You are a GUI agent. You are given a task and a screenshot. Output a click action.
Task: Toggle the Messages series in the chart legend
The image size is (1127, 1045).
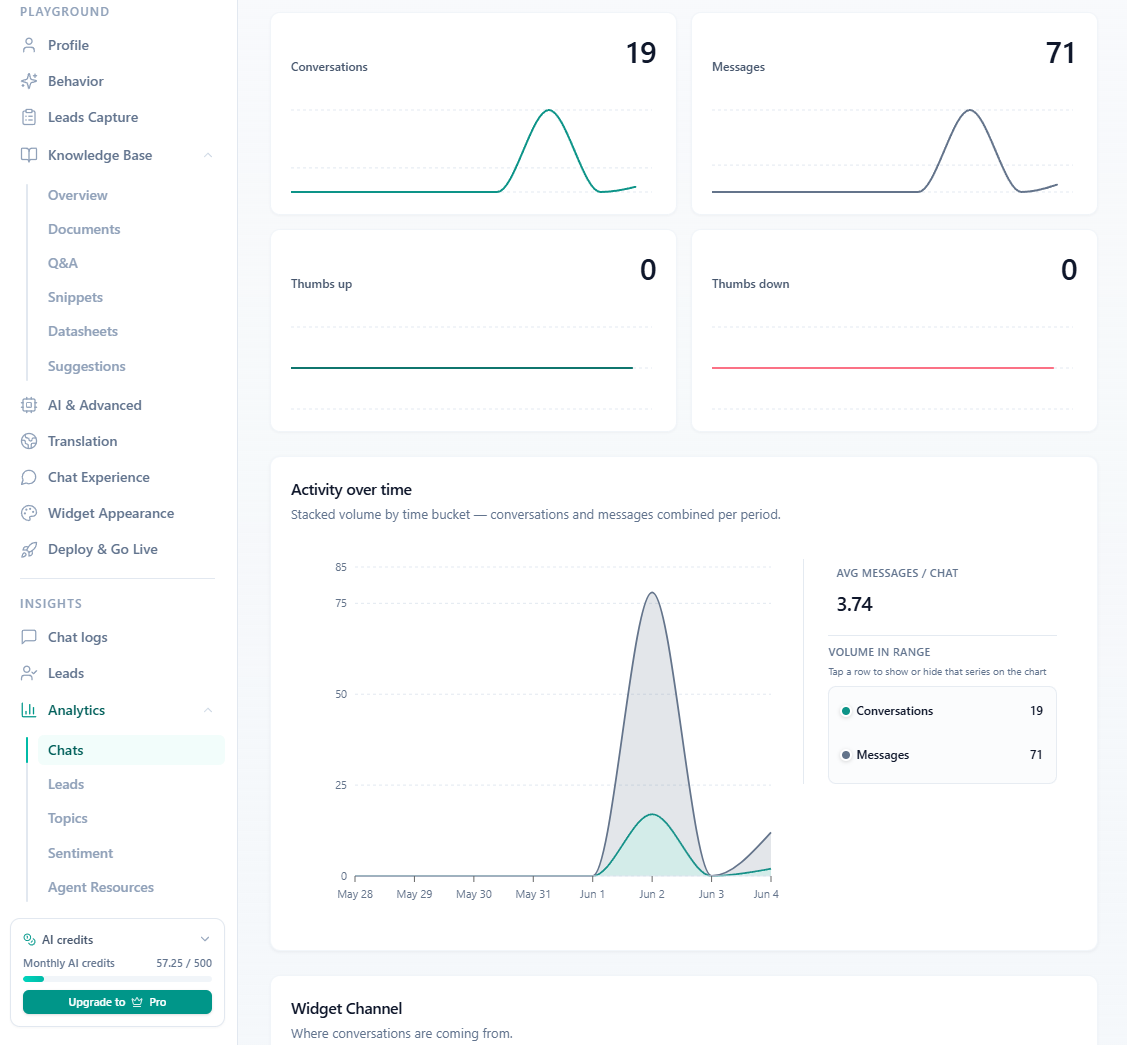pyautogui.click(x=942, y=755)
